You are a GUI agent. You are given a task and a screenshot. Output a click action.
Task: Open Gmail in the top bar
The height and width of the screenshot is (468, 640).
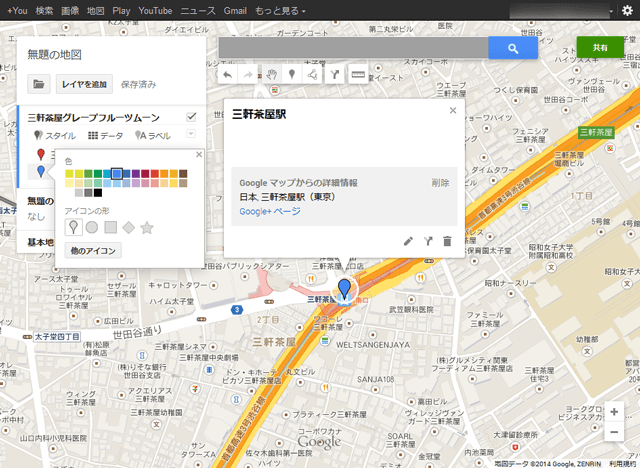pyautogui.click(x=235, y=11)
